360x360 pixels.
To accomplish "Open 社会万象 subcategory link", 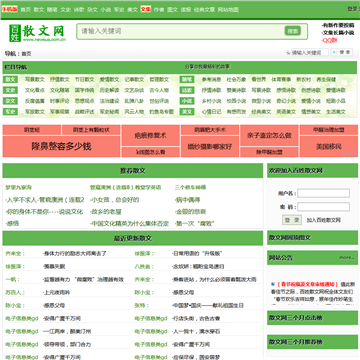I will (236, 80).
